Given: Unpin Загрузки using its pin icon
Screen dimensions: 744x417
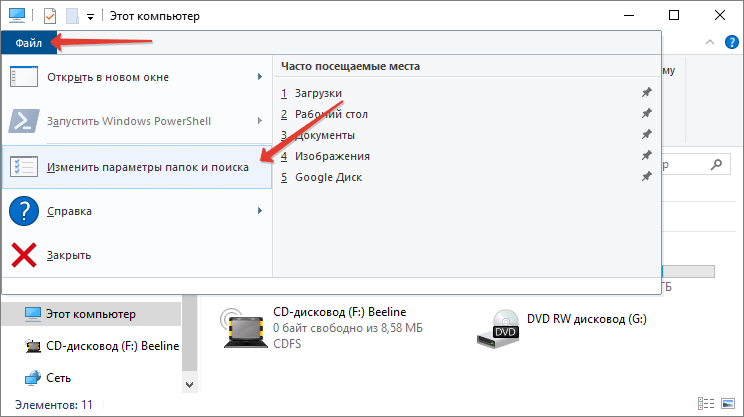Looking at the screenshot, I should (646, 93).
